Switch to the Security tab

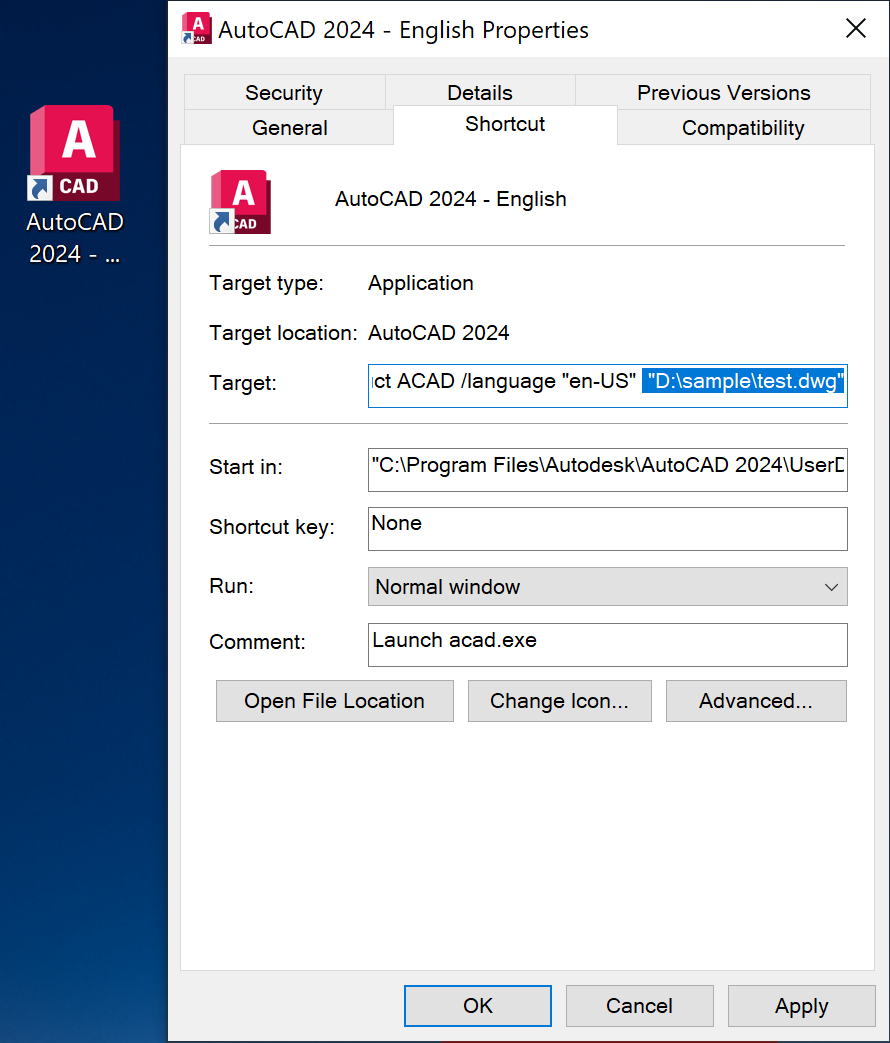(x=284, y=93)
